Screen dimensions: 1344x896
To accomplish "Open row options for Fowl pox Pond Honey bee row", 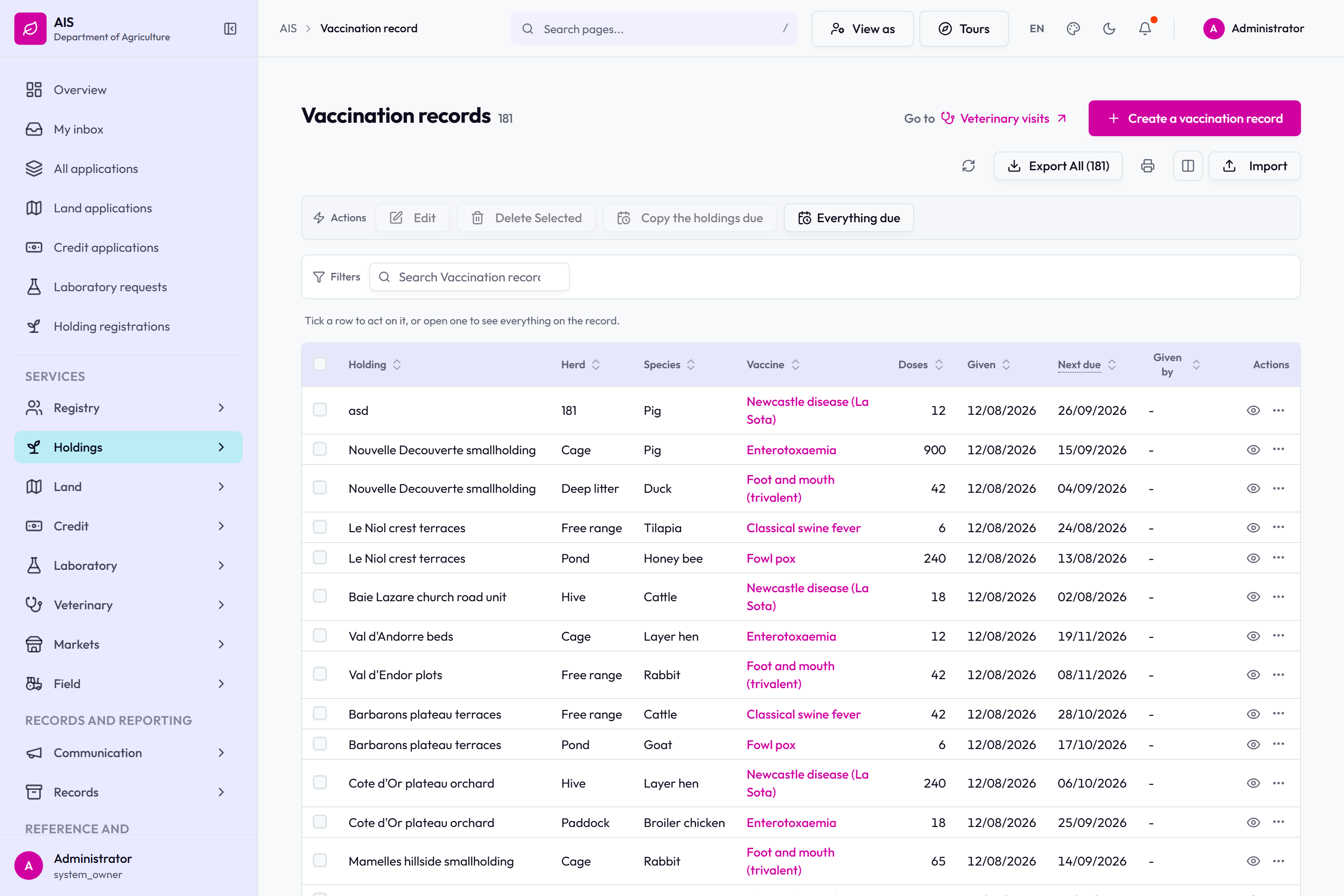I will coord(1278,558).
